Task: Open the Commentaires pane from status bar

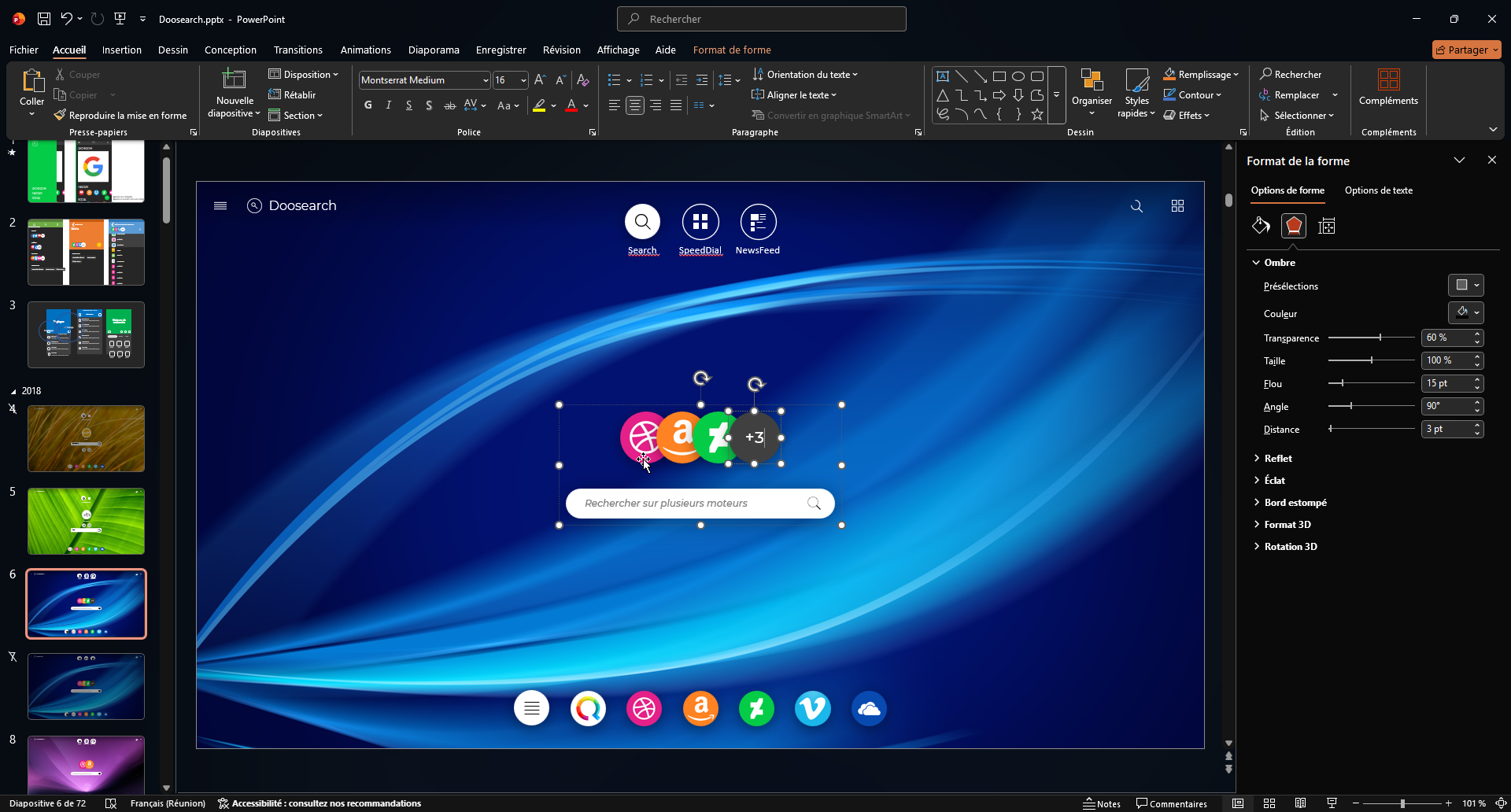Action: [1171, 803]
